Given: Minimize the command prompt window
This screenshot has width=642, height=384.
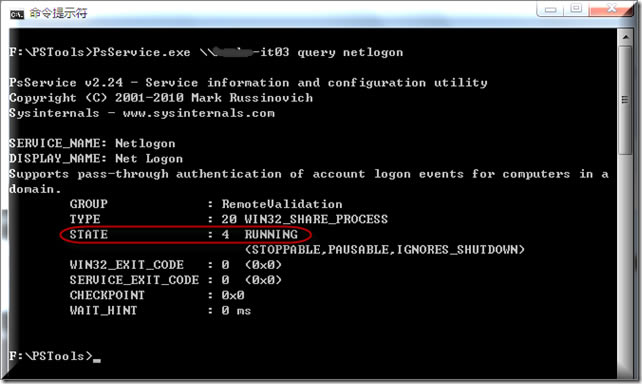Looking at the screenshot, I should (550, 9).
